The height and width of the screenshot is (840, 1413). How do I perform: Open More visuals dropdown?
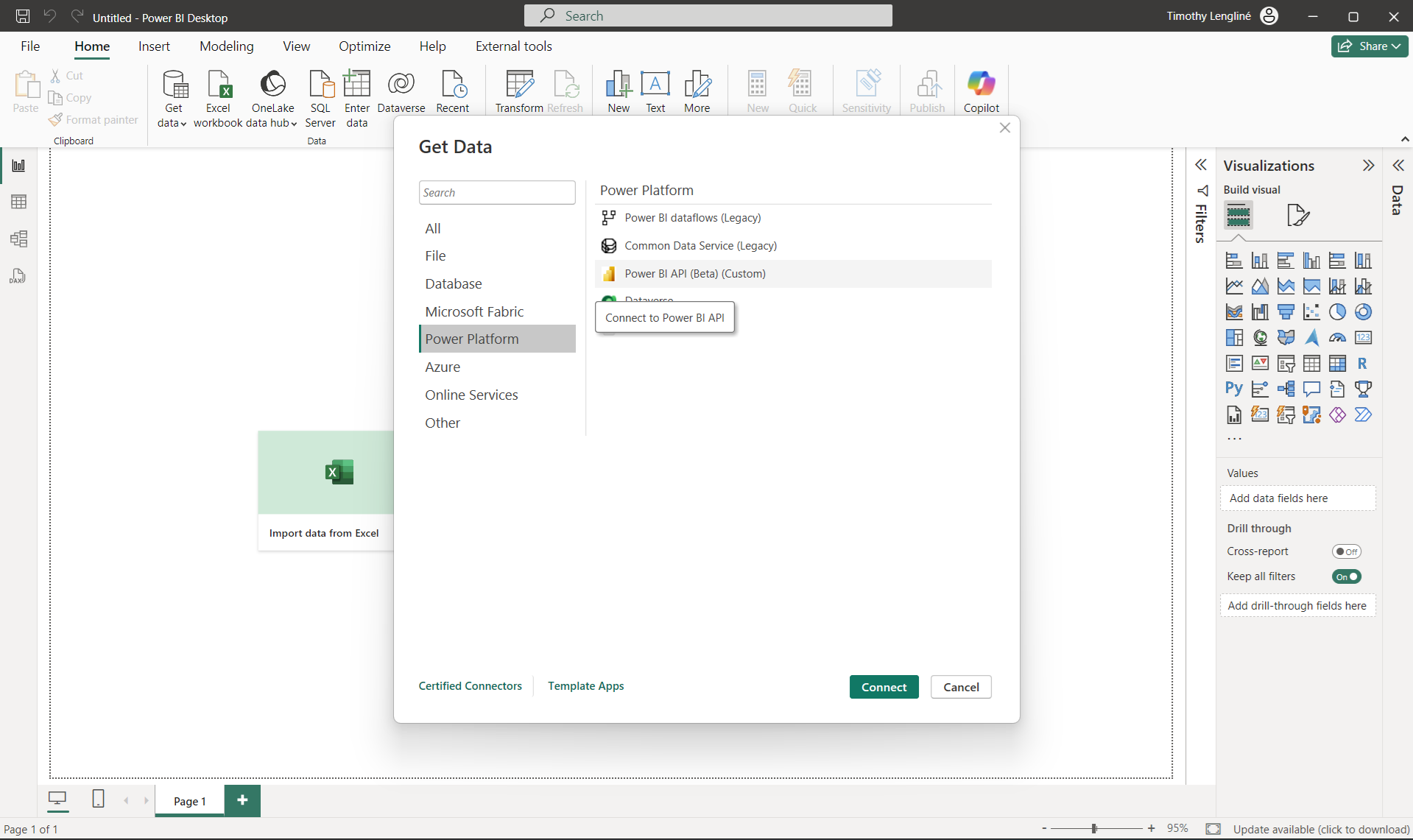click(x=697, y=92)
